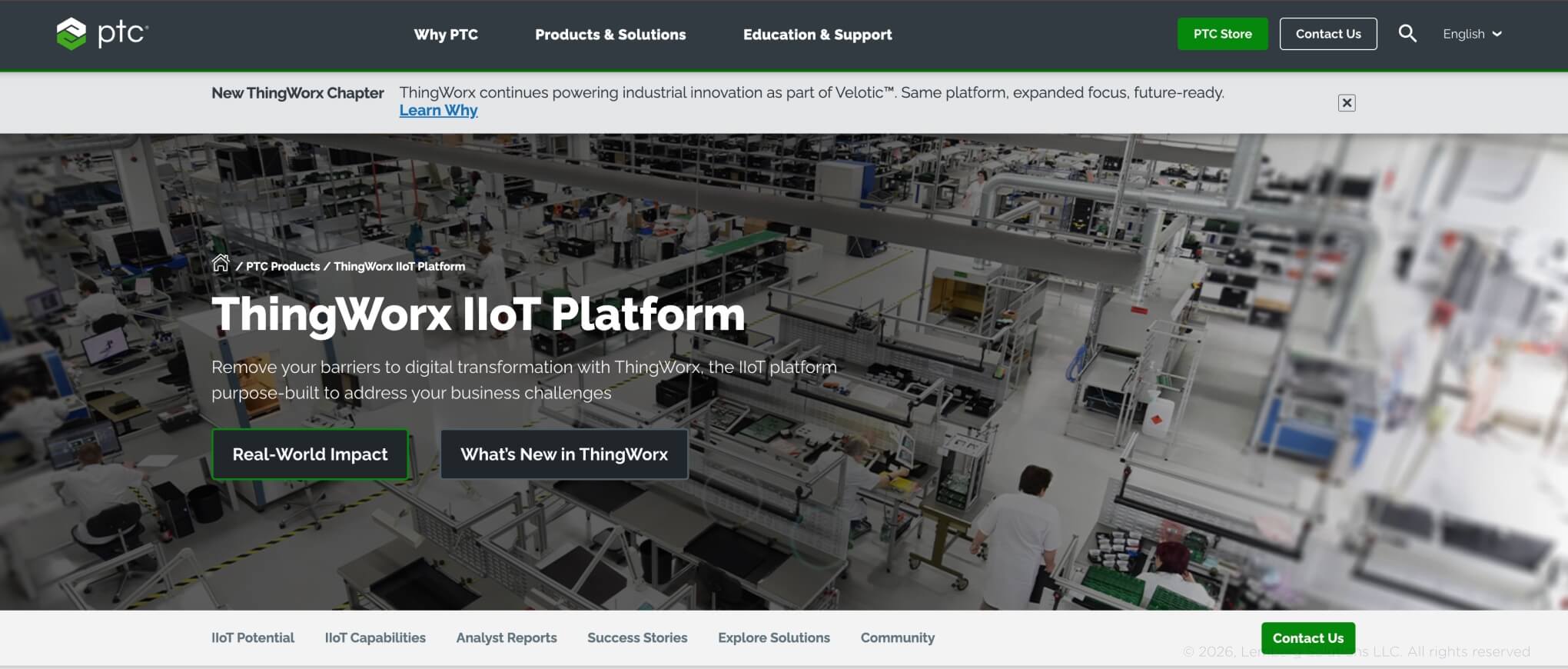Click ThingWorx IIoT Platform breadcrumb
This screenshot has height=669, width=1568.
point(399,267)
